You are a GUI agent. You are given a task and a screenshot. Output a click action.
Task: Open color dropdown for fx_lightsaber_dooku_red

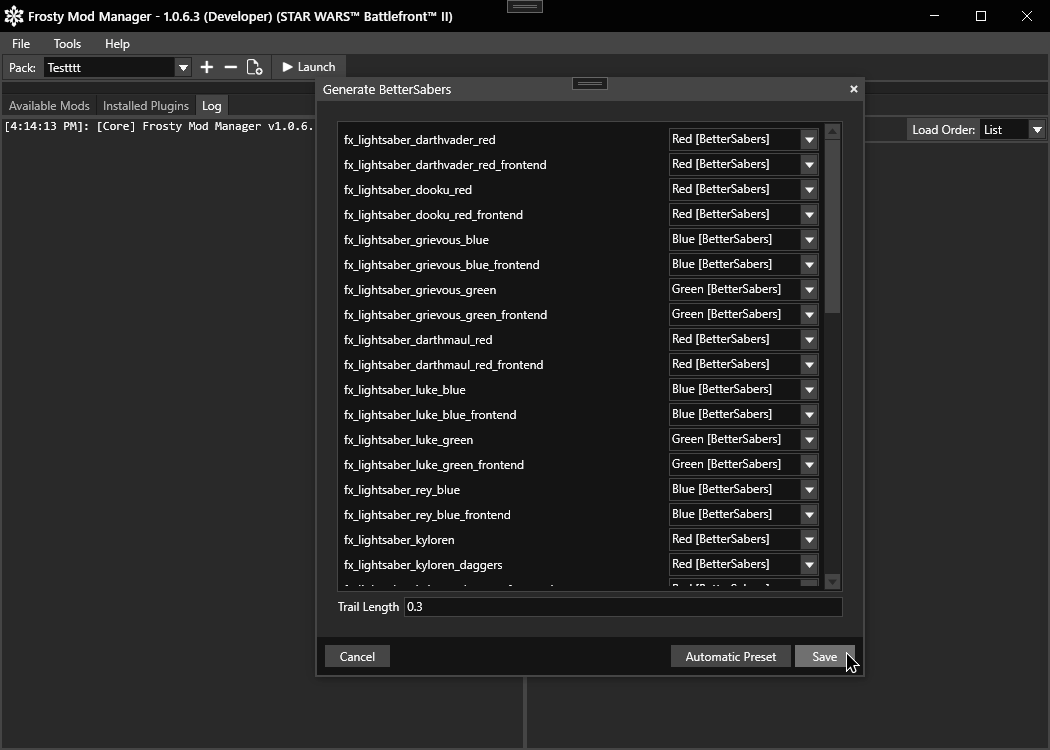(743, 190)
